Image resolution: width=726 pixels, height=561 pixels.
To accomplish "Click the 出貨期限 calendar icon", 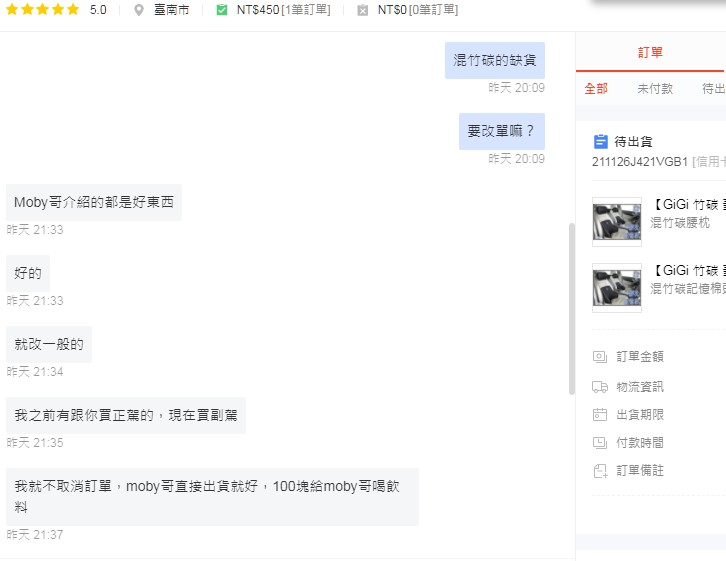I will point(600,414).
